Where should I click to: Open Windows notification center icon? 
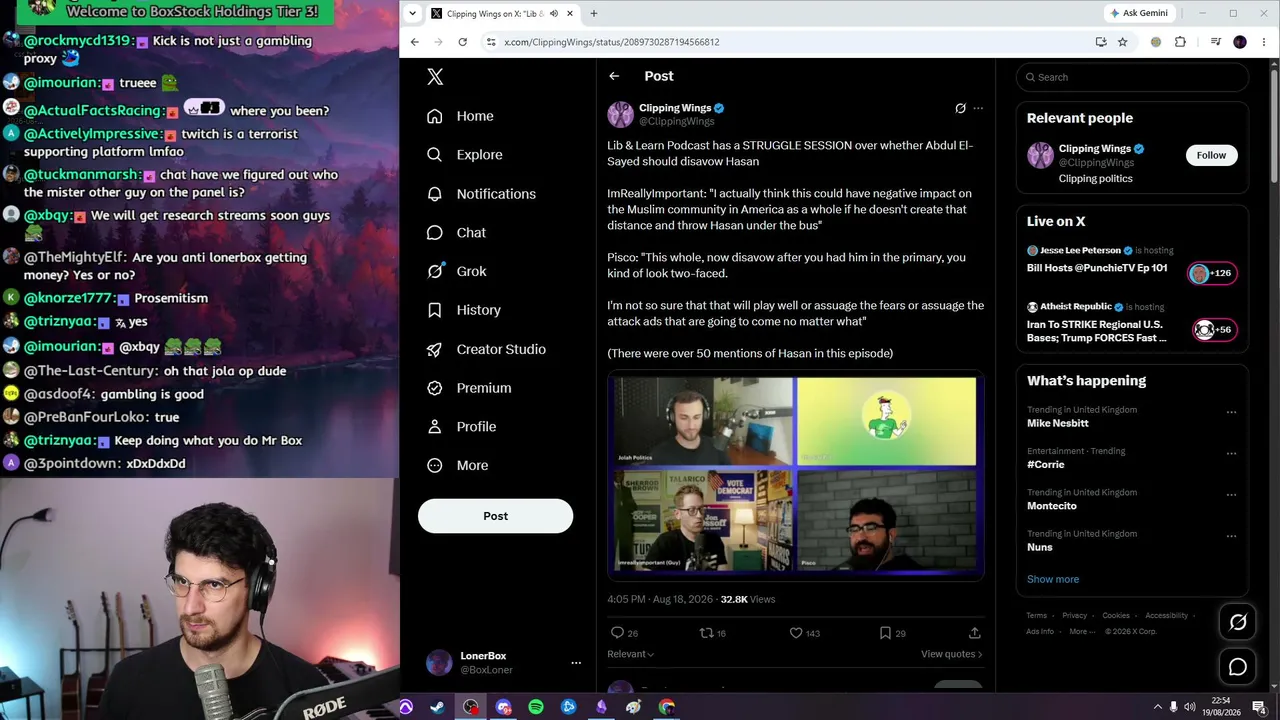click(x=1259, y=707)
